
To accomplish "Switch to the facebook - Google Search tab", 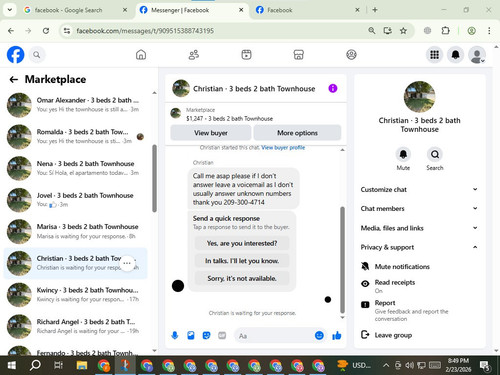I will pos(75,10).
